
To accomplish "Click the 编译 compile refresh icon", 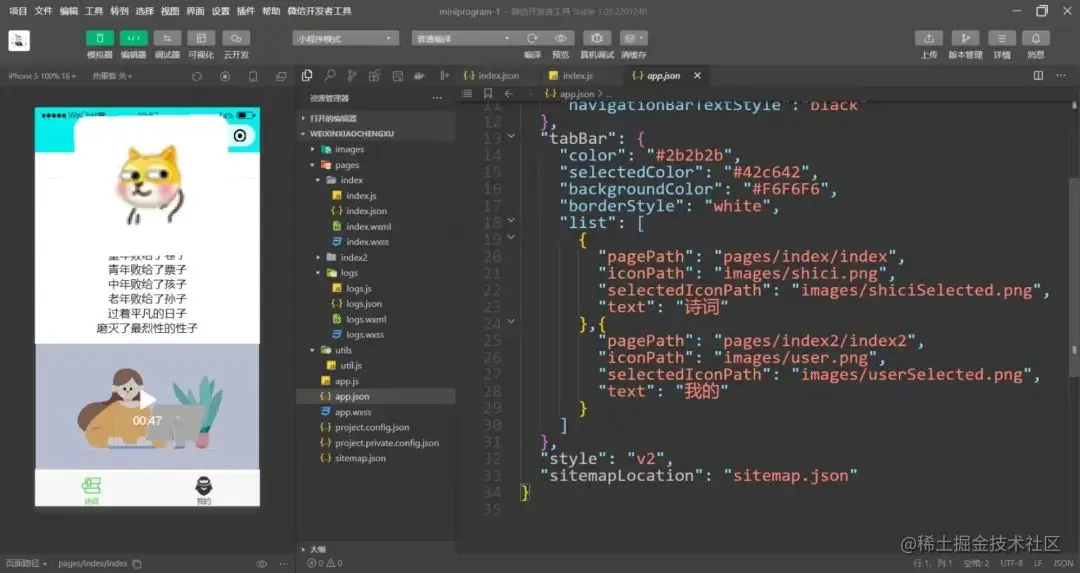I will (x=532, y=39).
